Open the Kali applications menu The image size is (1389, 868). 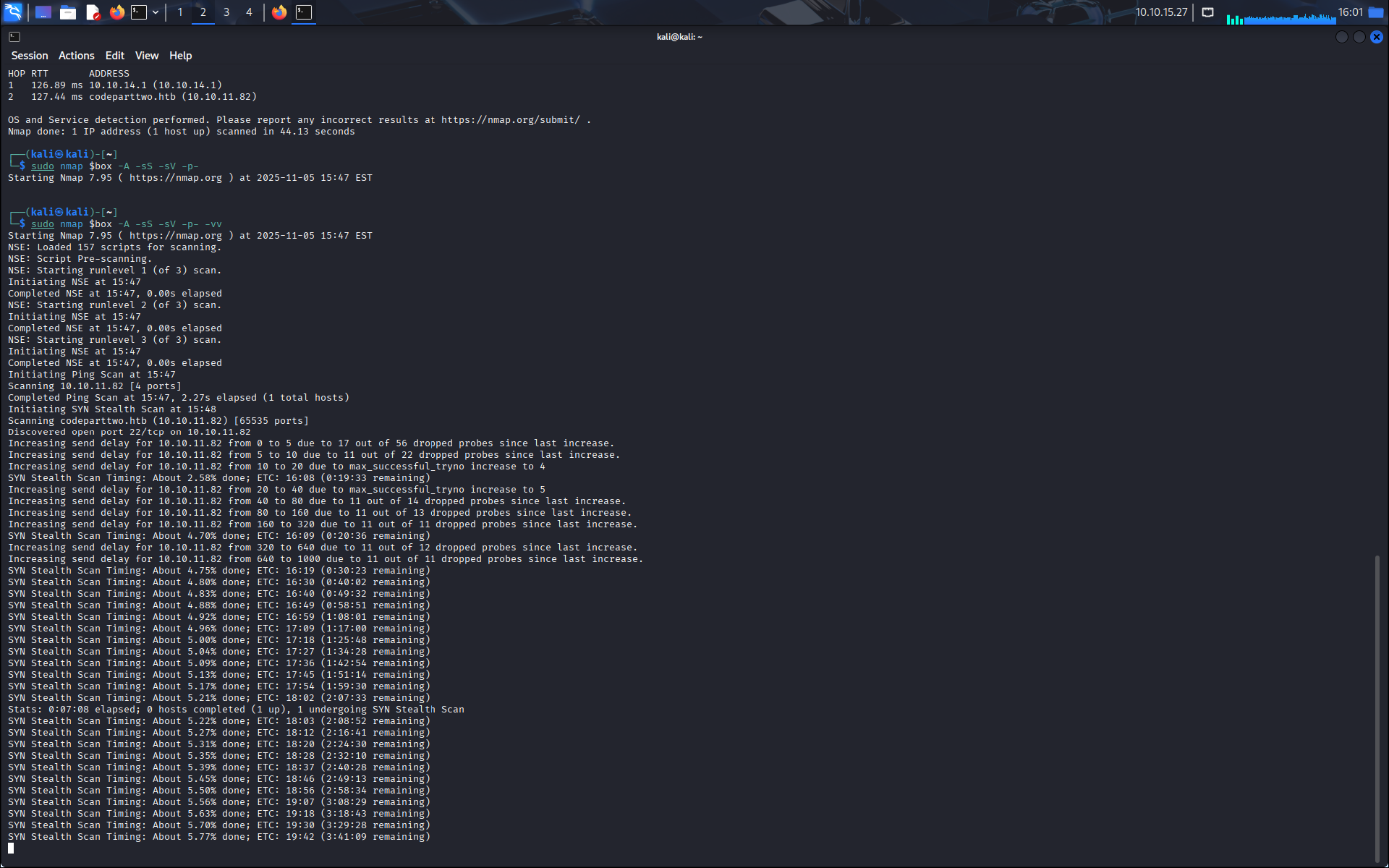(x=13, y=12)
